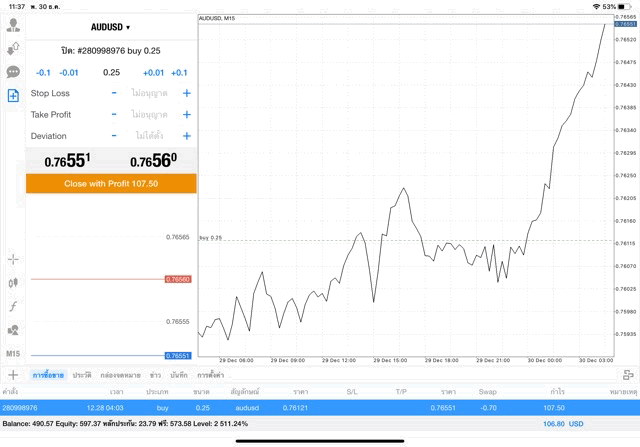
Task: Add new item with plus icon bottom bar
Action: [13, 375]
